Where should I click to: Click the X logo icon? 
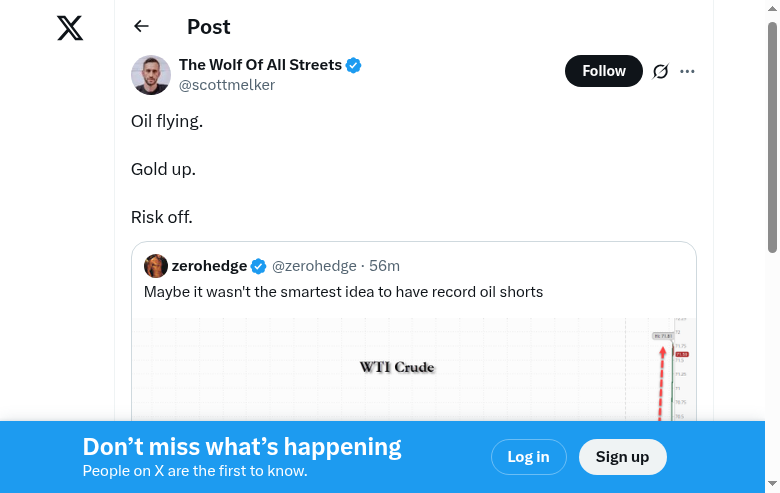click(70, 28)
